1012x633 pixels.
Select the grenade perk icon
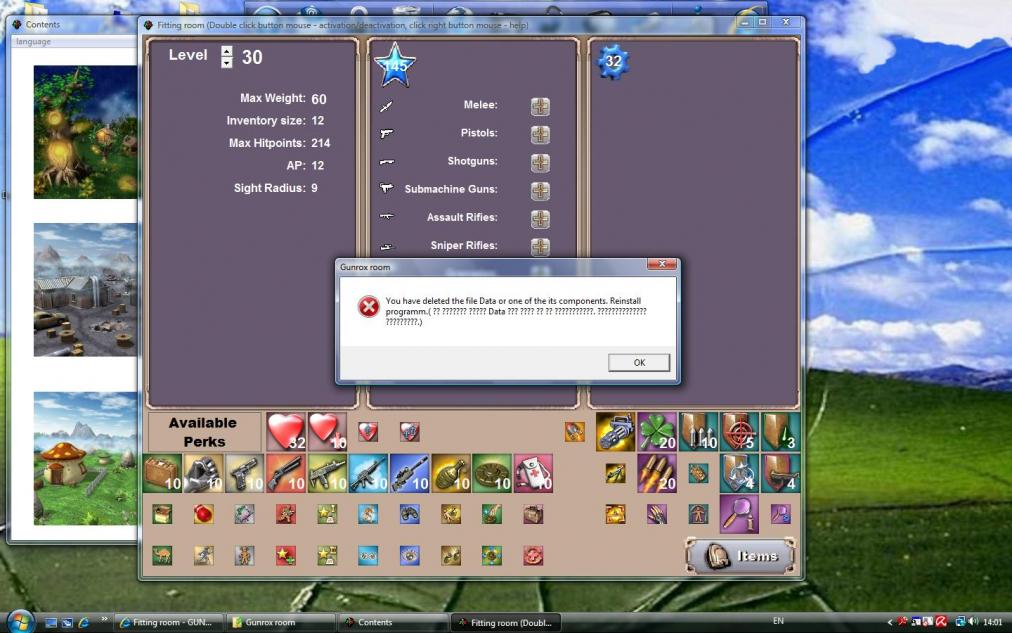point(451,473)
